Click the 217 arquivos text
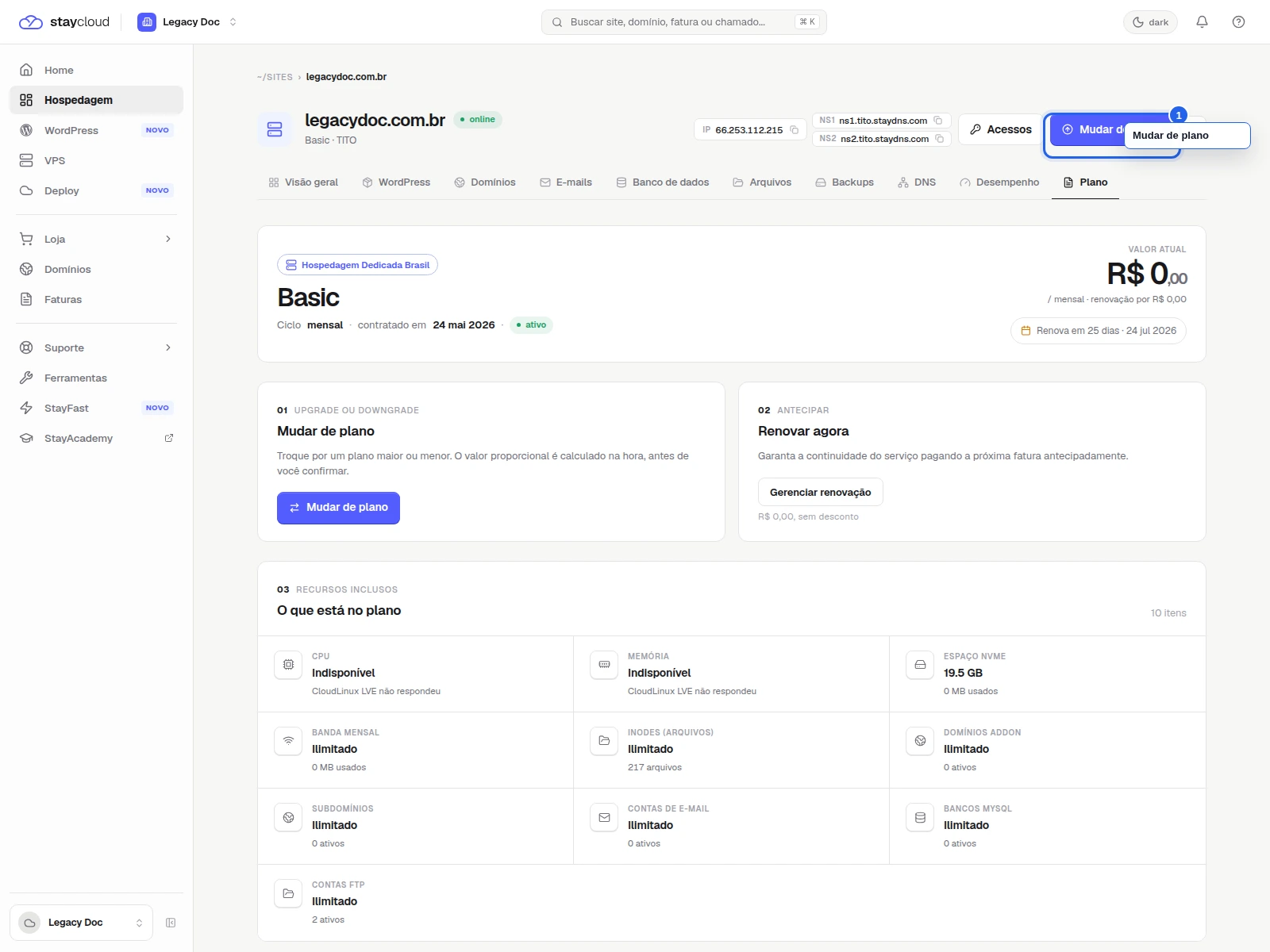1270x952 pixels. (x=655, y=767)
